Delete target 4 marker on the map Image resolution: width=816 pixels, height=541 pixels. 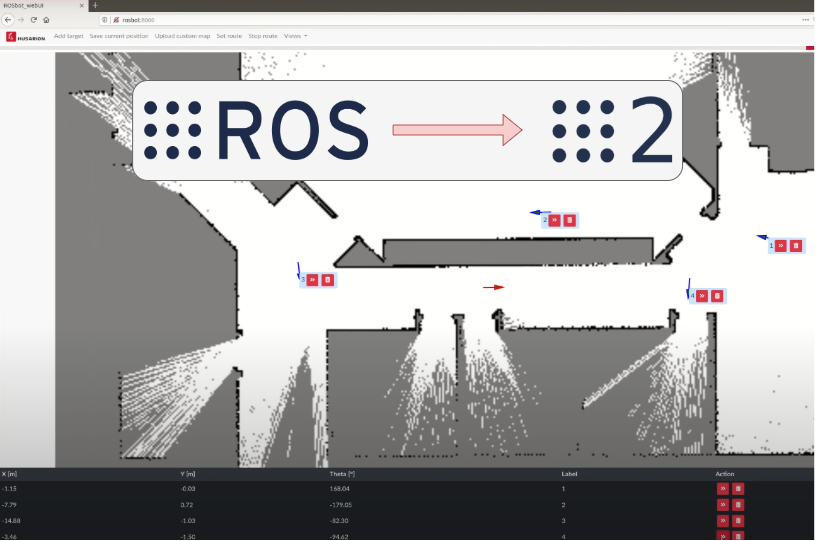pos(717,296)
